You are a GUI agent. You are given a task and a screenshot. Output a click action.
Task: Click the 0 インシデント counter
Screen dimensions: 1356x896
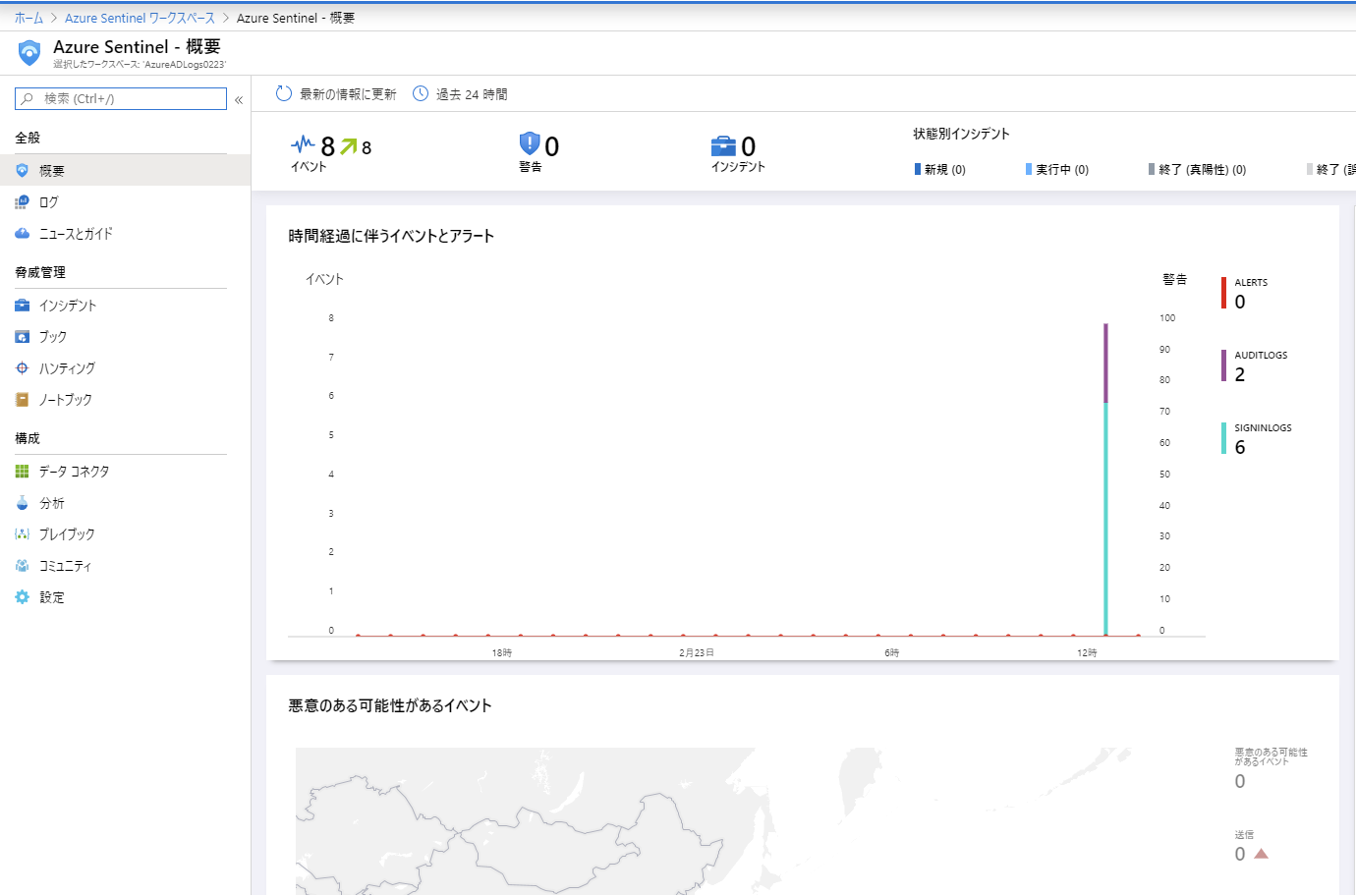[x=738, y=154]
